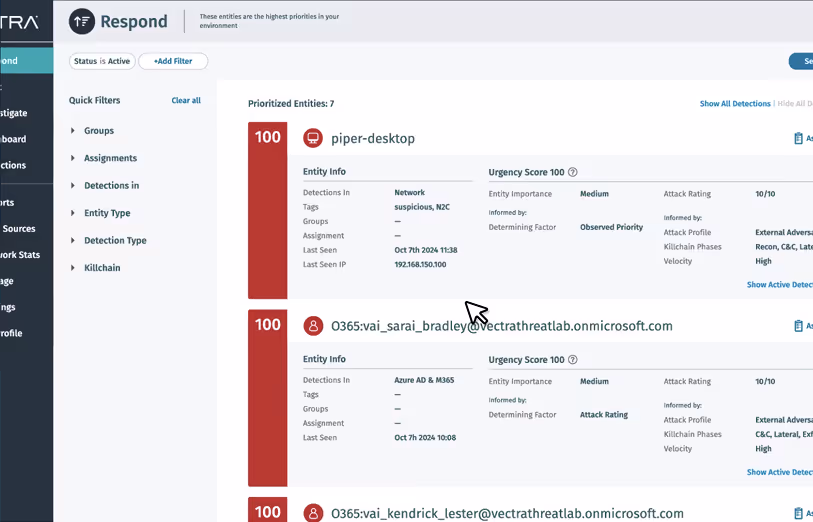813x522 pixels.
Task: Click help icon beside vai_sarai_bradley Urgency Score
Action: click(x=572, y=360)
